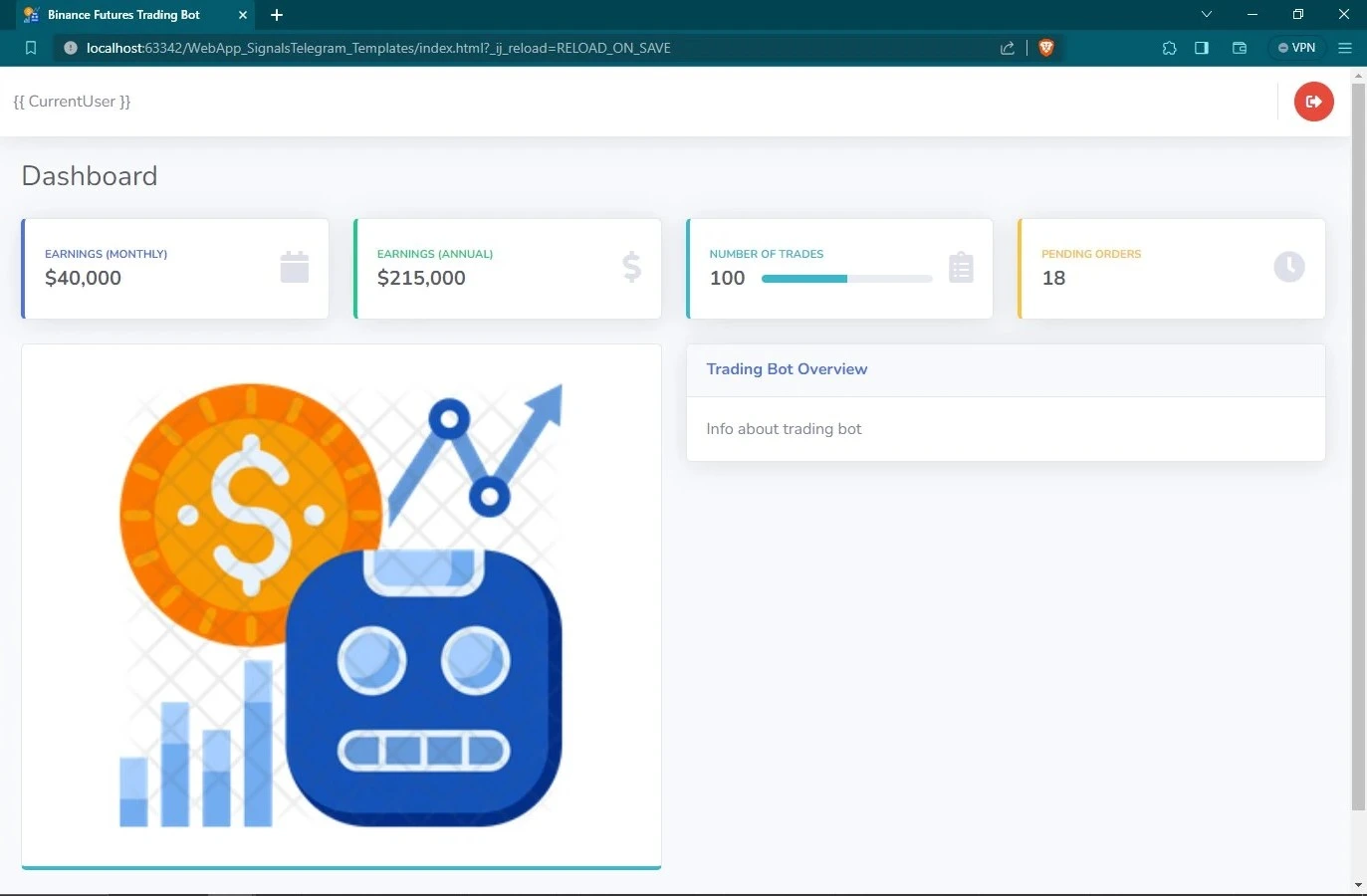Select the dollar icon on Earnings Annual card
The height and width of the screenshot is (896, 1367).
coord(631,267)
